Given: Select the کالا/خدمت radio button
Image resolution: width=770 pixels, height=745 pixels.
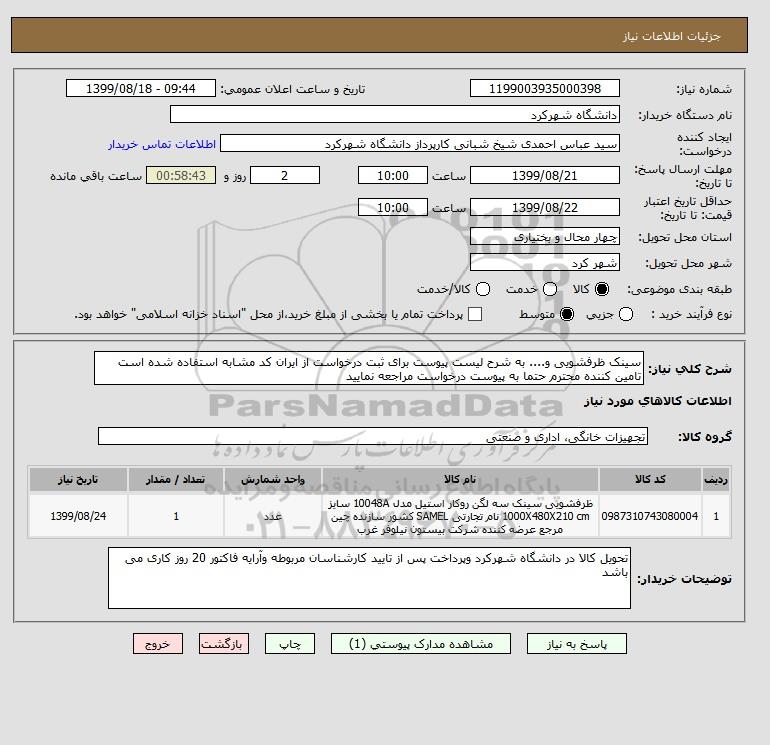Looking at the screenshot, I should click(x=483, y=289).
